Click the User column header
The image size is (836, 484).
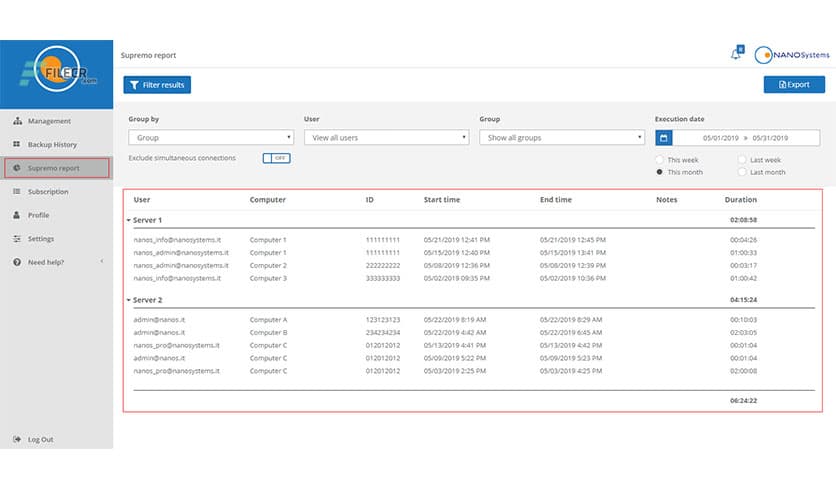[142, 199]
